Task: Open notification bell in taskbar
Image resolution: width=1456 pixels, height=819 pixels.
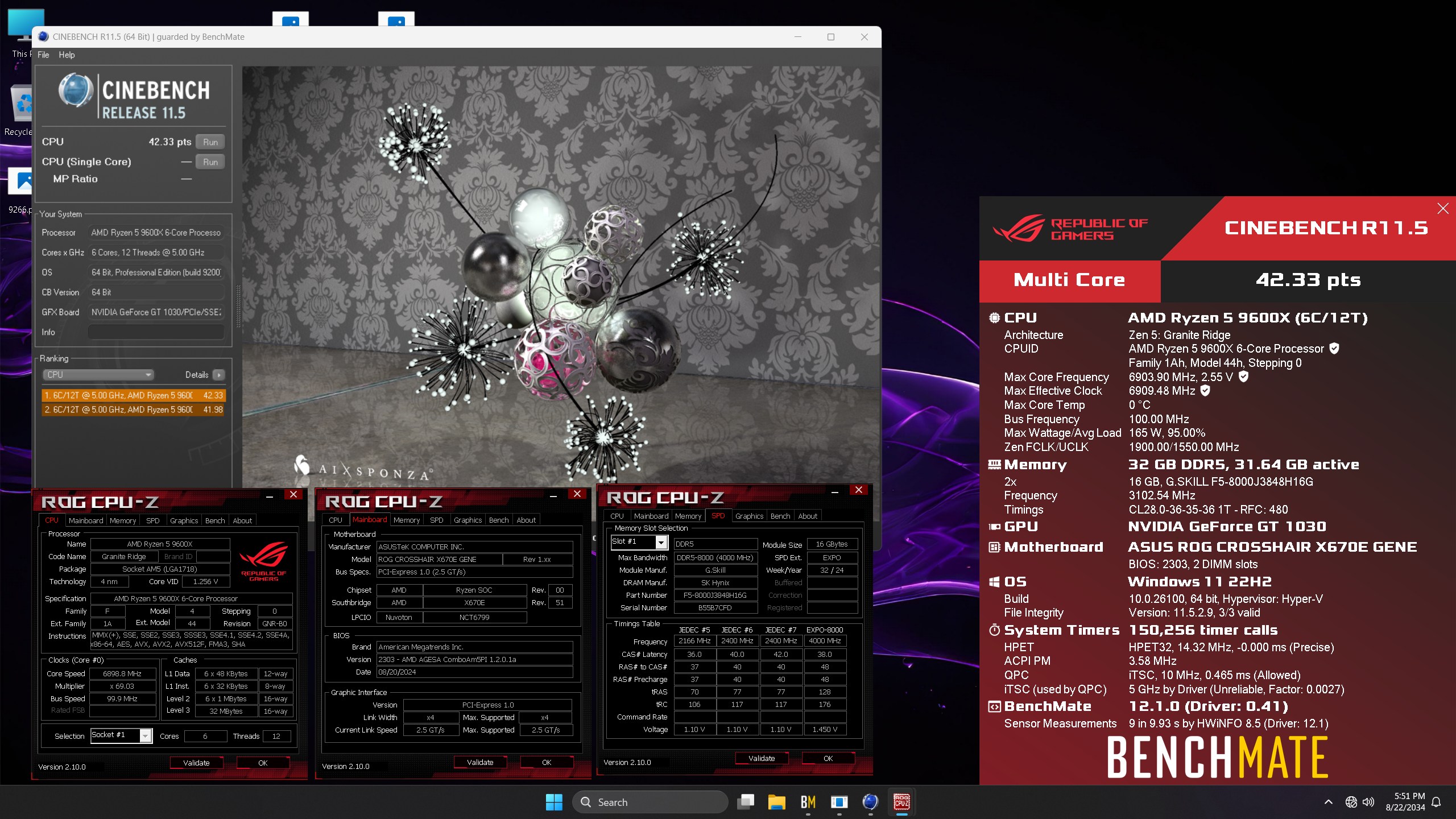Action: pos(1436,802)
